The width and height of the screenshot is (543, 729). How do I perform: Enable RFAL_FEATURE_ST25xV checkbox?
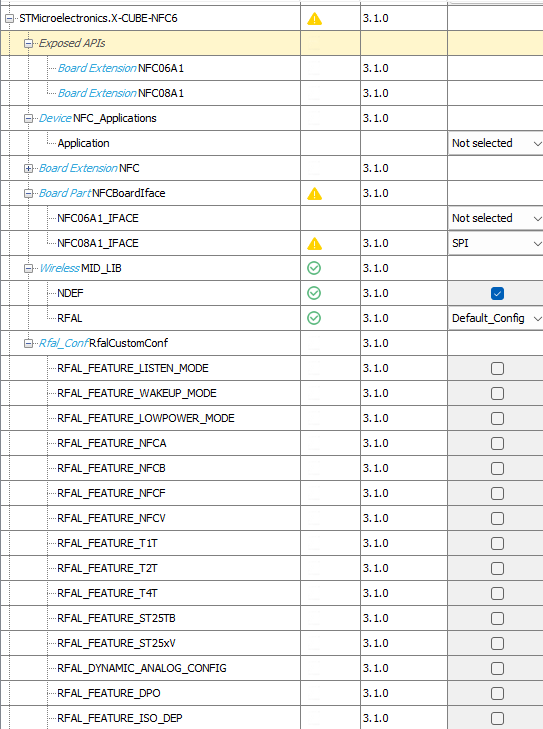coord(497,644)
